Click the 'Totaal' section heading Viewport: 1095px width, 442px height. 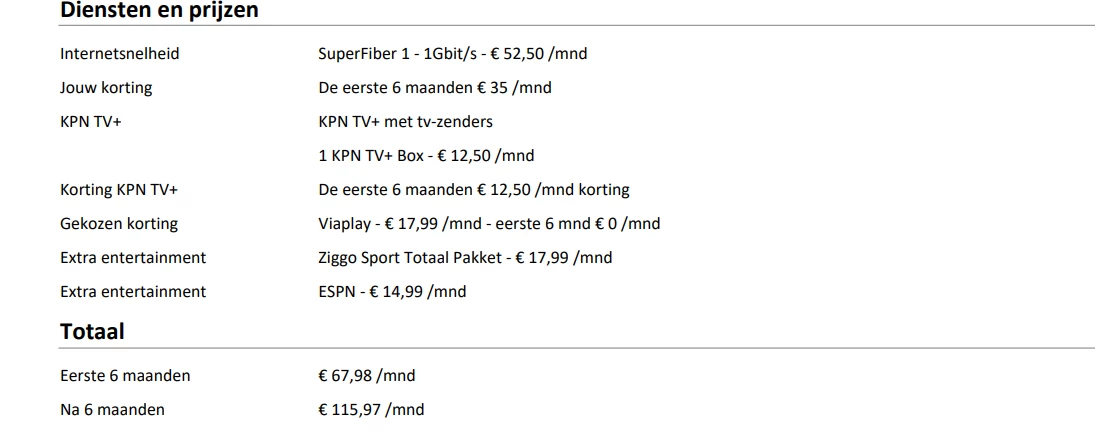(x=92, y=331)
